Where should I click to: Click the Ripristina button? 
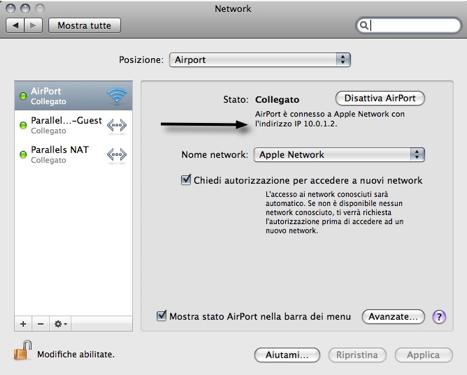(357, 355)
